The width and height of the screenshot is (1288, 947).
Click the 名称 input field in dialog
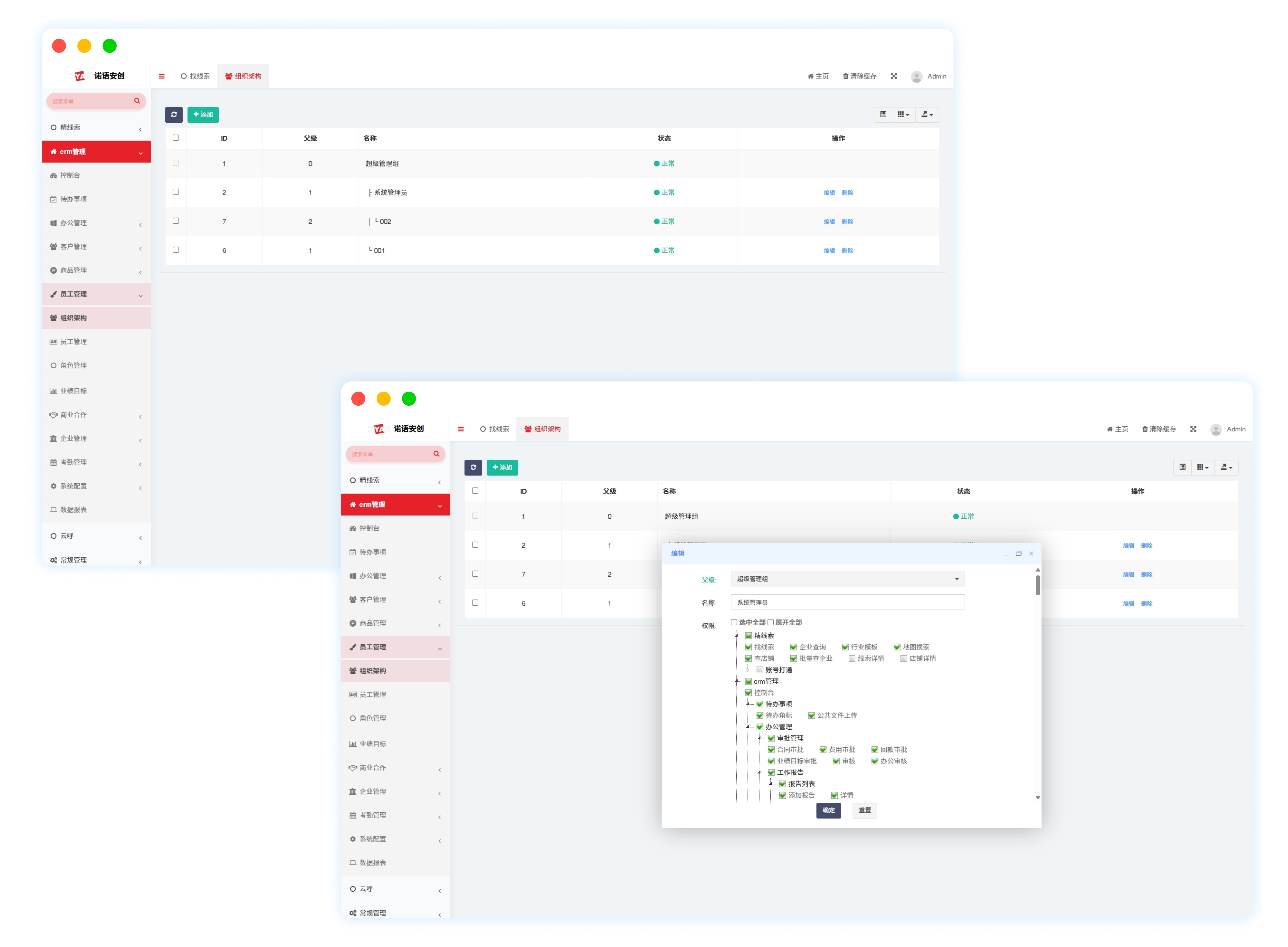click(x=847, y=603)
